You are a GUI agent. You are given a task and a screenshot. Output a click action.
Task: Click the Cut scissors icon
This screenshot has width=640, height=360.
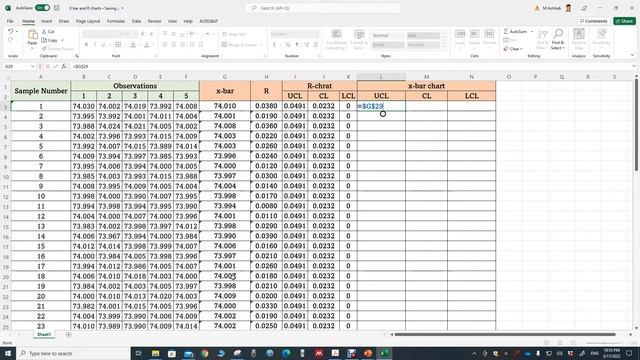pos(44,31)
